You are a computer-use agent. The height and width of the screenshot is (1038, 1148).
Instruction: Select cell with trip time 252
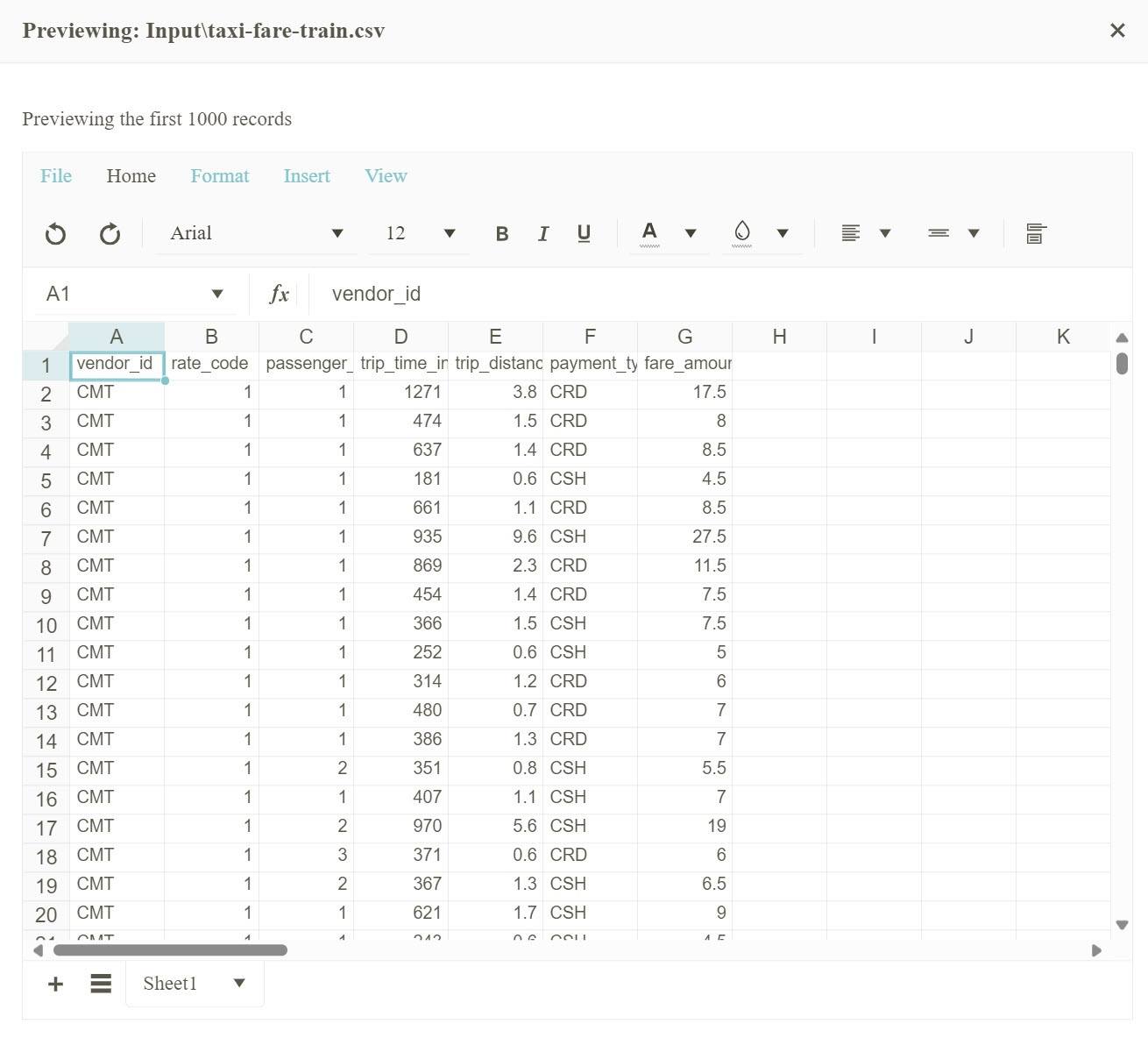coord(400,654)
